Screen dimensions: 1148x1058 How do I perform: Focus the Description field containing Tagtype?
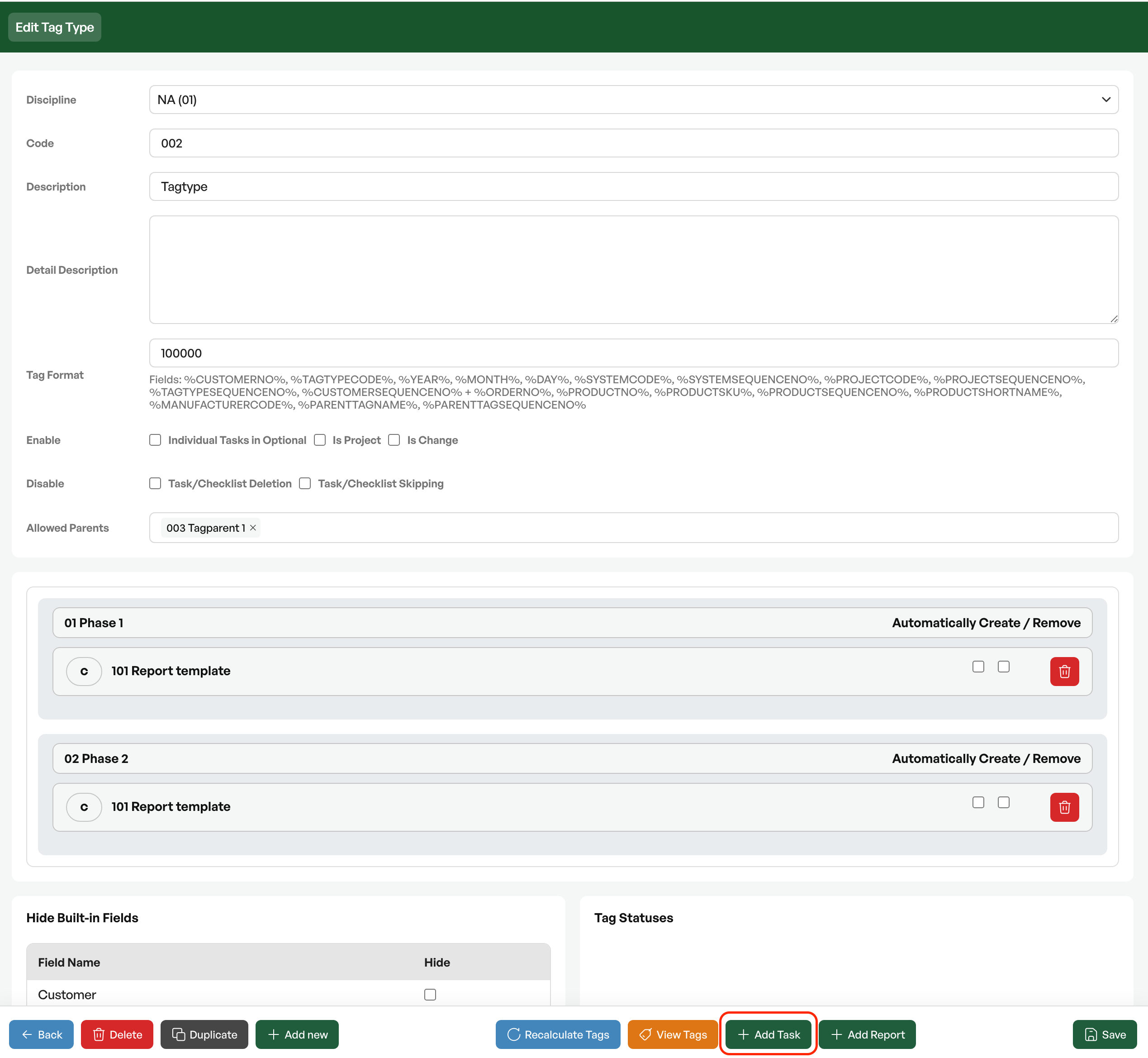click(634, 186)
